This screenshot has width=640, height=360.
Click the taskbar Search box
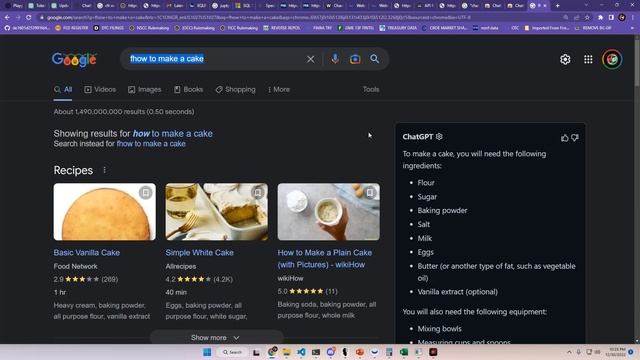(233, 352)
